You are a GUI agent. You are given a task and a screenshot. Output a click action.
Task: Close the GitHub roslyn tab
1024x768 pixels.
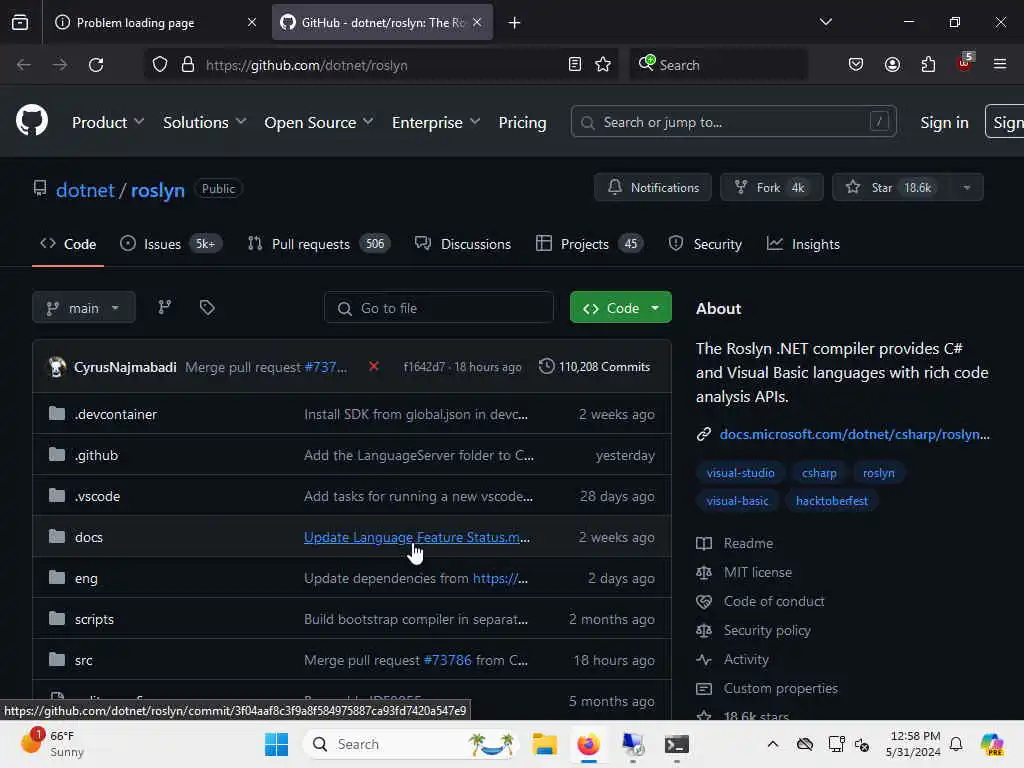click(477, 23)
